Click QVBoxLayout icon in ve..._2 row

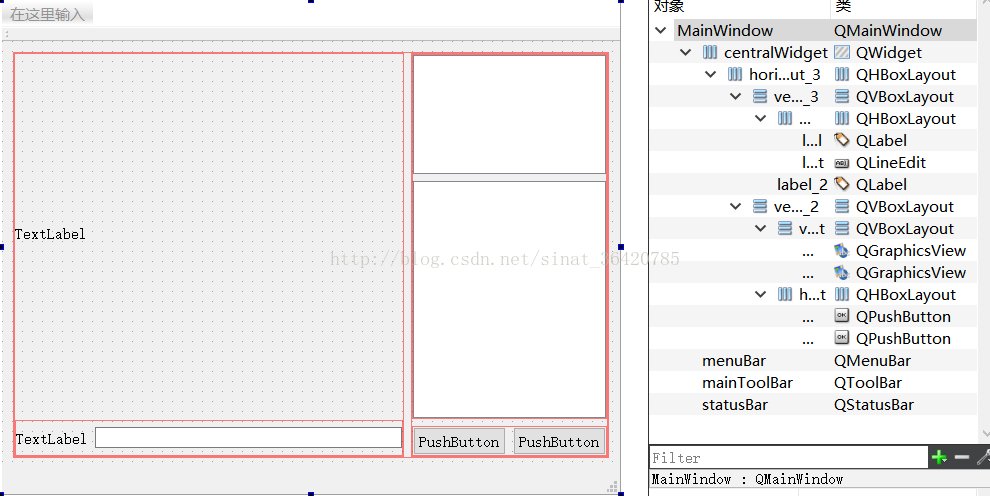(842, 206)
